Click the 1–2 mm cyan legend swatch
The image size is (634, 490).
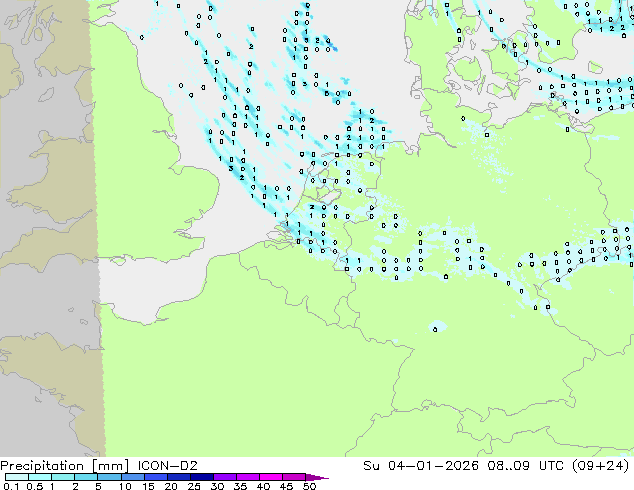[x=63, y=477]
